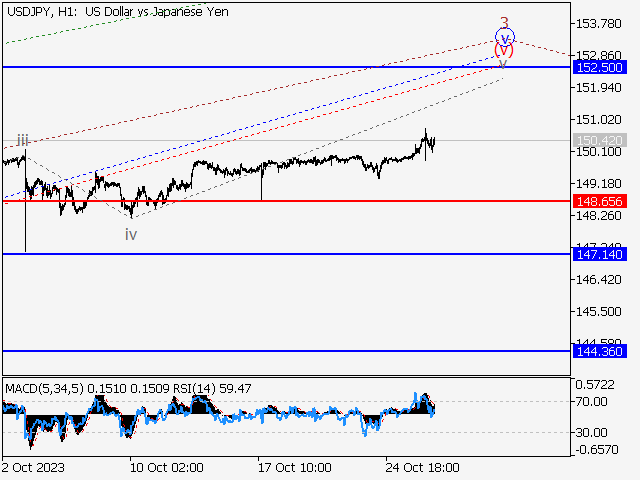Click the RSI(14) 59.47 indicator label
This screenshot has width=640, height=480.
coord(212,389)
